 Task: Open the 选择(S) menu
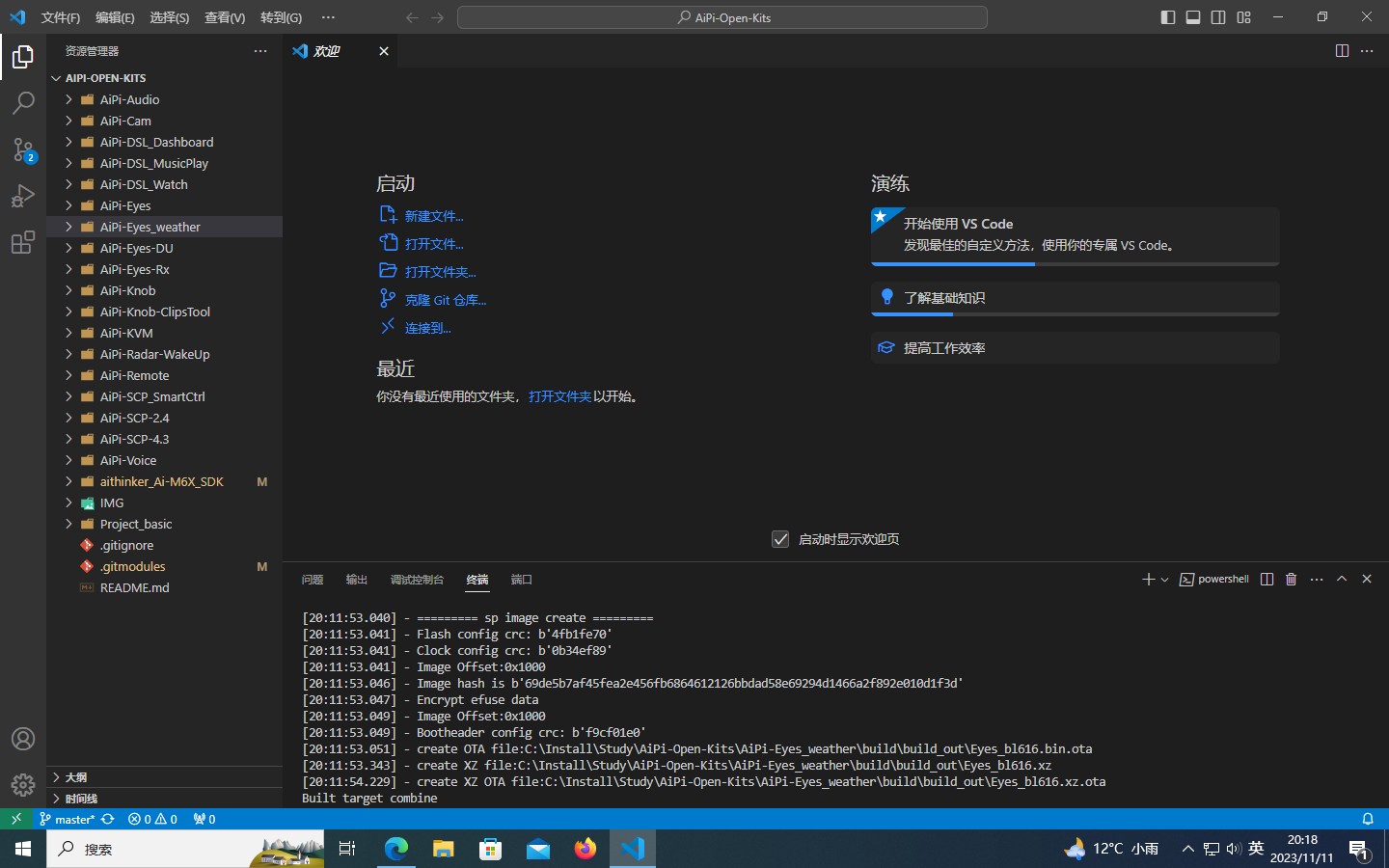pyautogui.click(x=169, y=17)
